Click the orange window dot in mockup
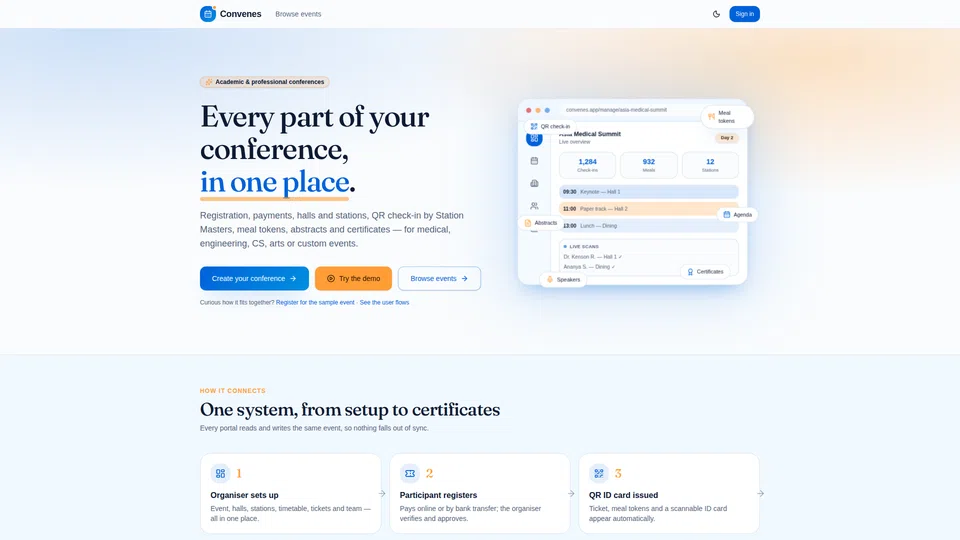This screenshot has height=540, width=960. pyautogui.click(x=538, y=110)
